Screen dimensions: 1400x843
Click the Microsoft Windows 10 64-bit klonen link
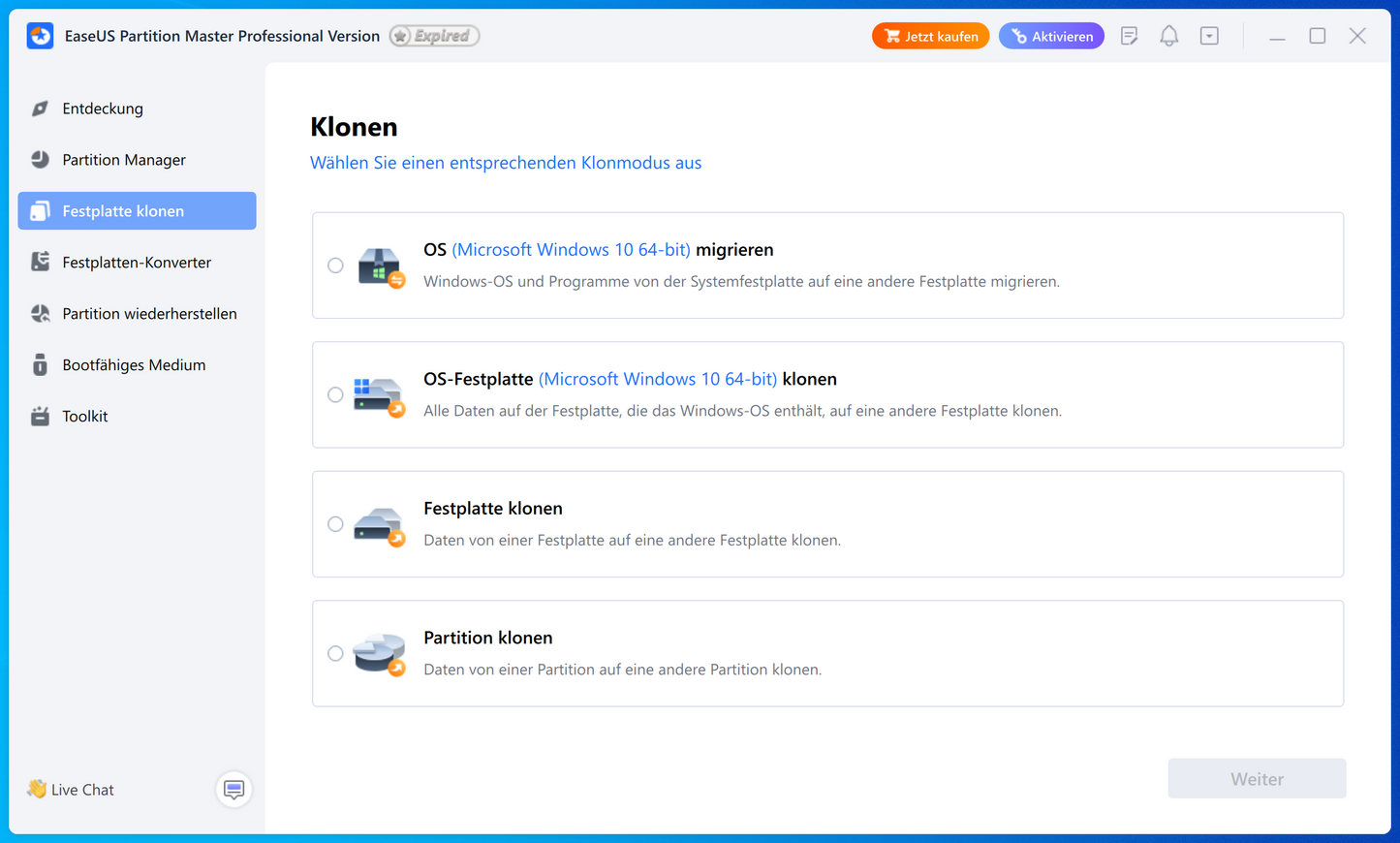click(658, 379)
